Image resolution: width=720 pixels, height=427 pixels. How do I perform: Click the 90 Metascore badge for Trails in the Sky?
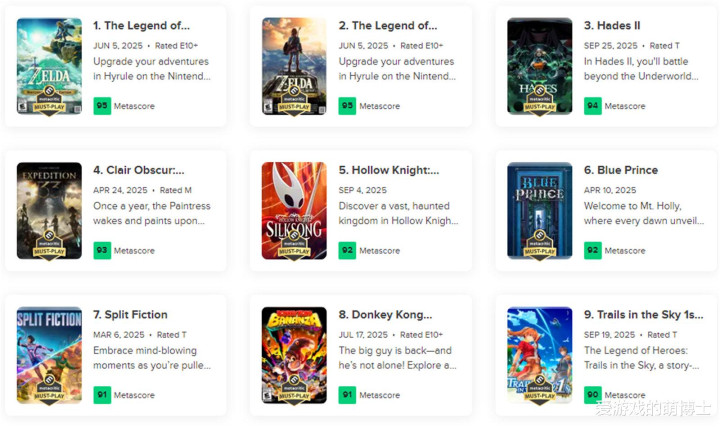click(592, 395)
